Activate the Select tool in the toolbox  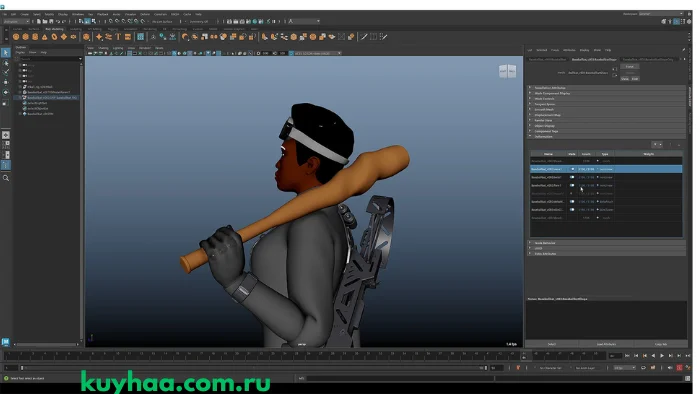click(x=6, y=53)
